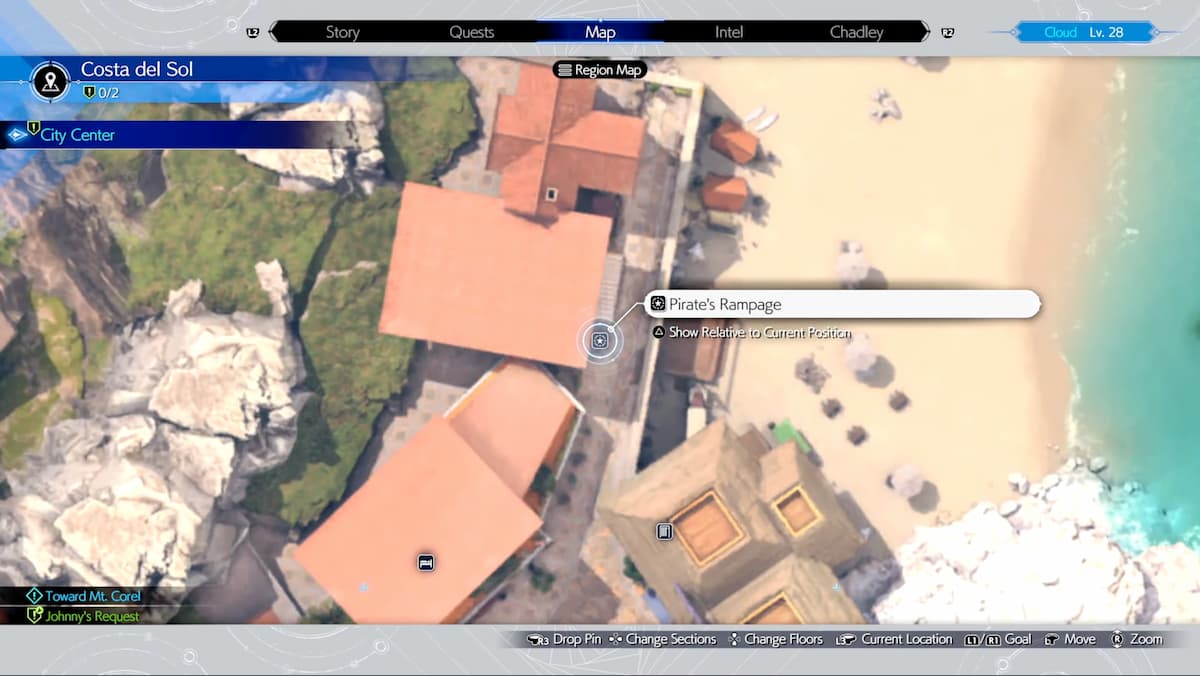Open the Story tab

tap(342, 32)
